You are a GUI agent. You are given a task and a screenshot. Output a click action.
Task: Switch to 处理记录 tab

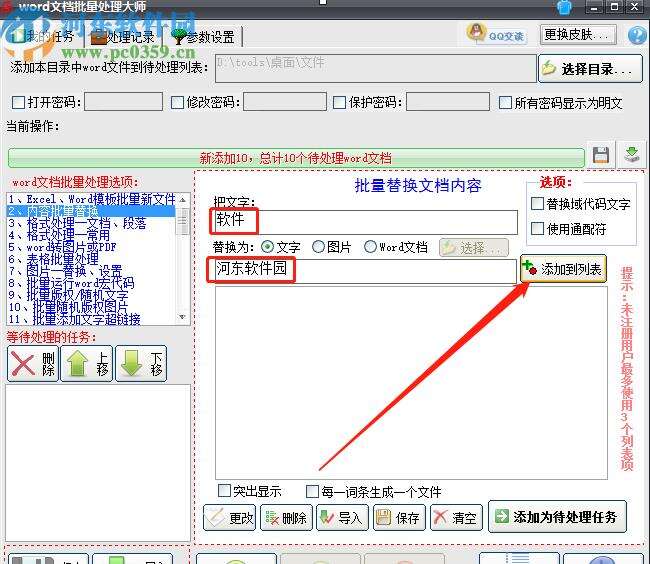click(x=123, y=37)
